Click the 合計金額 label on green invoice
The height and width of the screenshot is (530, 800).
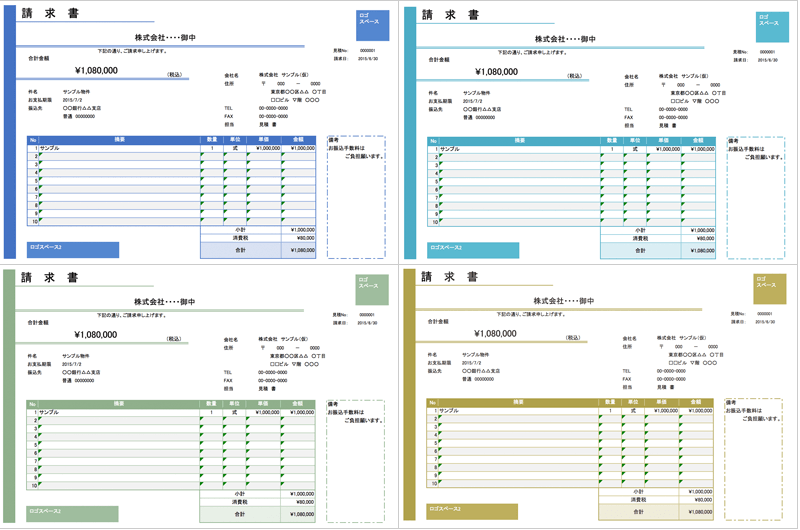(38, 323)
